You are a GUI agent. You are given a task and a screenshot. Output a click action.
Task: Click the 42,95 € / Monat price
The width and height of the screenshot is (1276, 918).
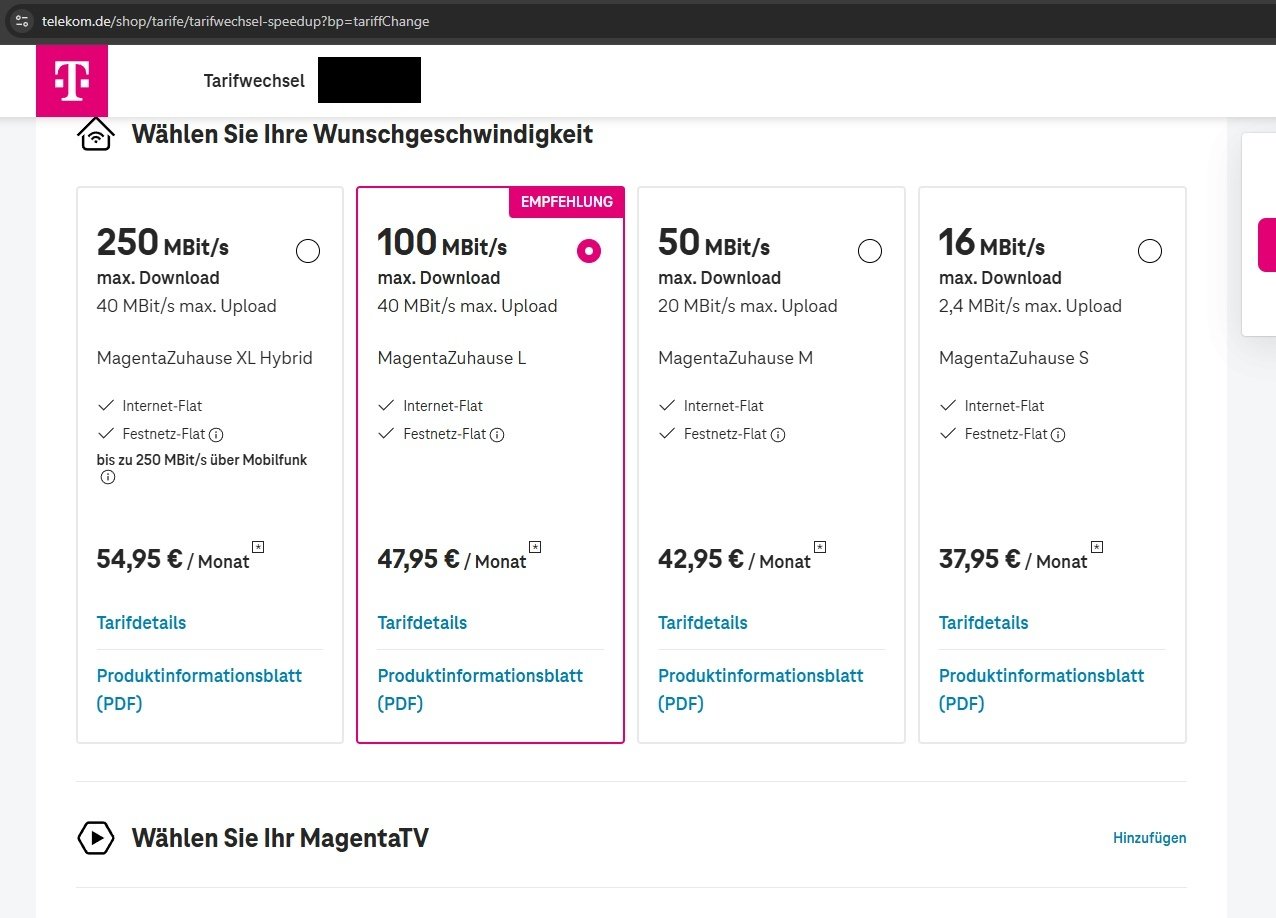pos(734,559)
